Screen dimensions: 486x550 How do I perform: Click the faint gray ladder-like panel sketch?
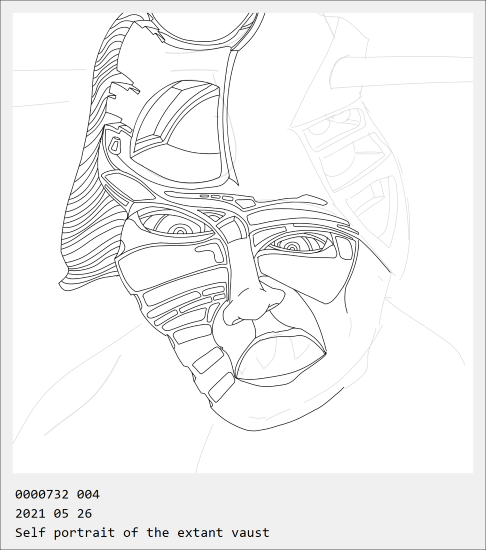point(354,172)
